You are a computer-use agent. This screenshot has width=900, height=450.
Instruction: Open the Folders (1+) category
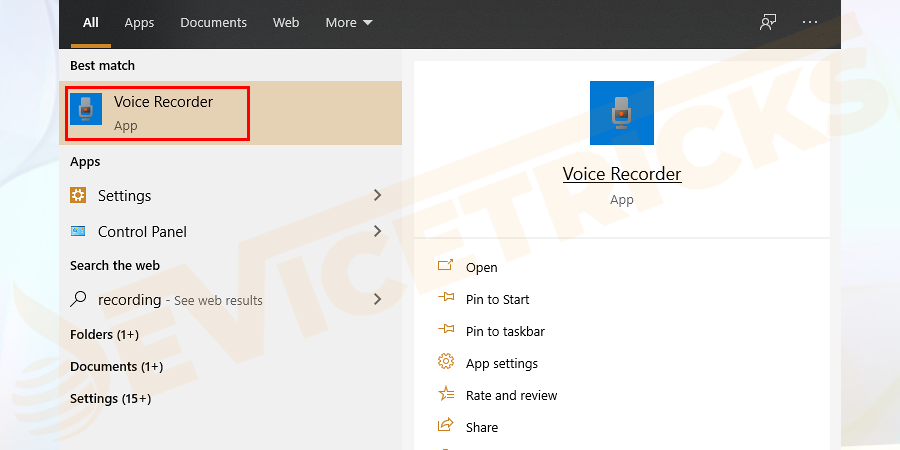104,335
